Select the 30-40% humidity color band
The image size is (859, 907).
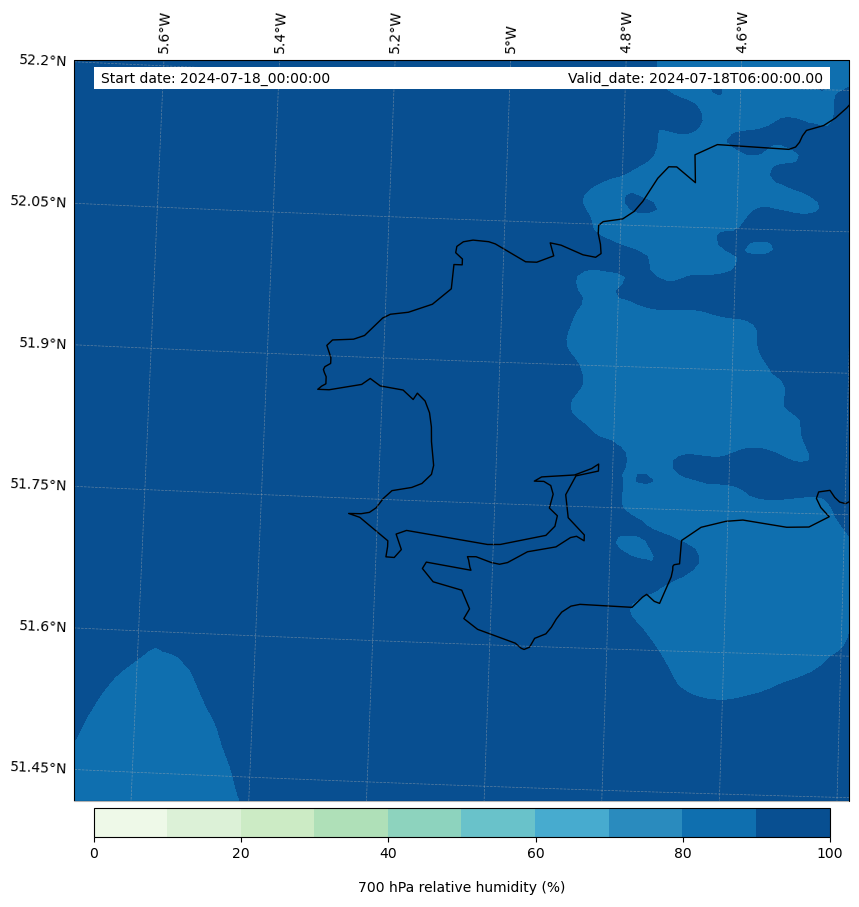coord(351,823)
